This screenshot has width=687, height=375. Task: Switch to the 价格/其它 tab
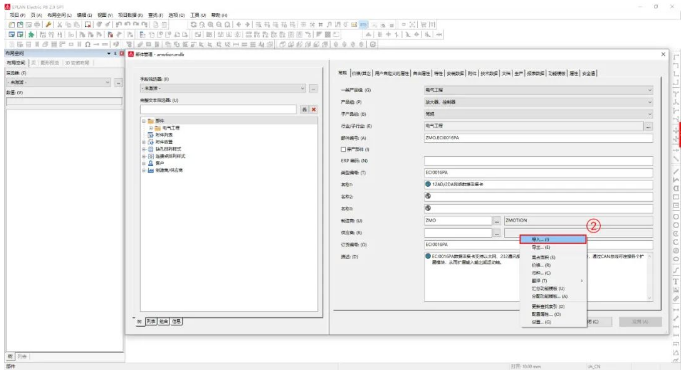(361, 74)
